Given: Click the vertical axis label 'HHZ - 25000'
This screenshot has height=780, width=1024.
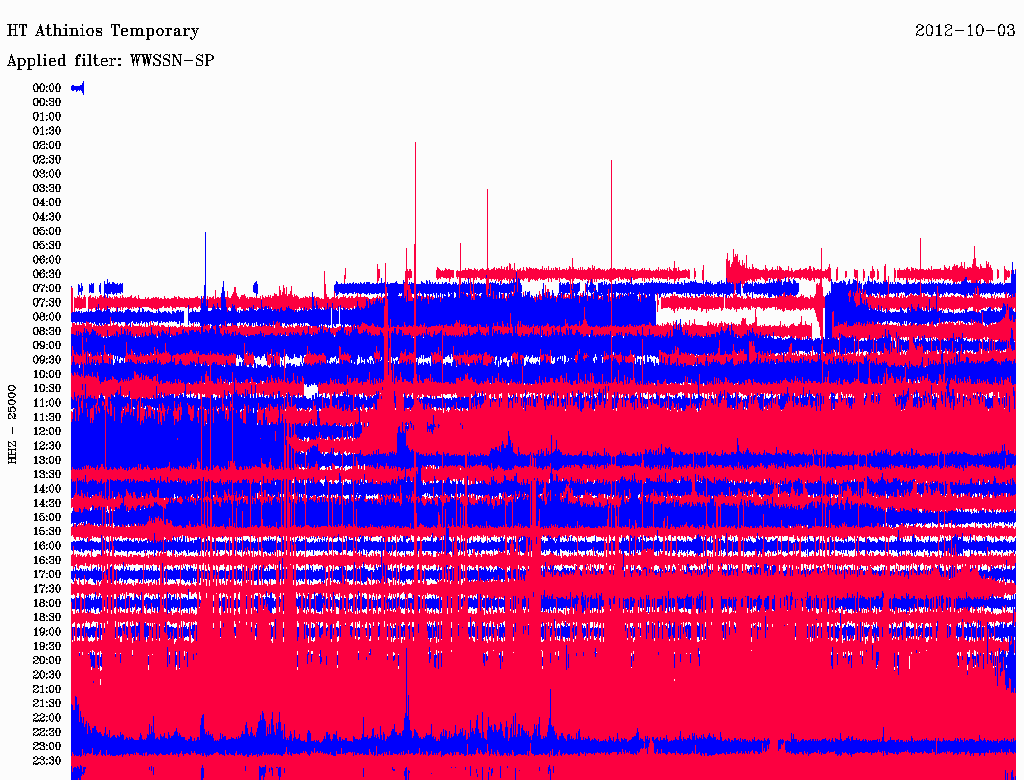Looking at the screenshot, I should click(12, 424).
